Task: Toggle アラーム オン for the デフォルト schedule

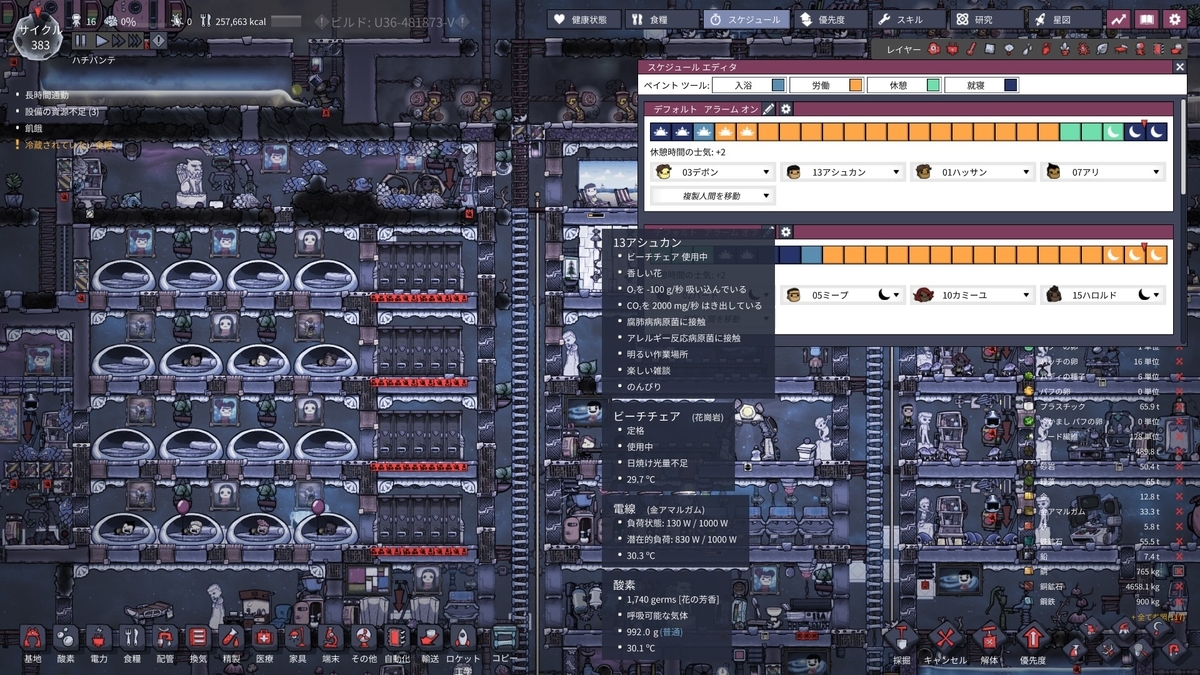Action: pos(731,109)
